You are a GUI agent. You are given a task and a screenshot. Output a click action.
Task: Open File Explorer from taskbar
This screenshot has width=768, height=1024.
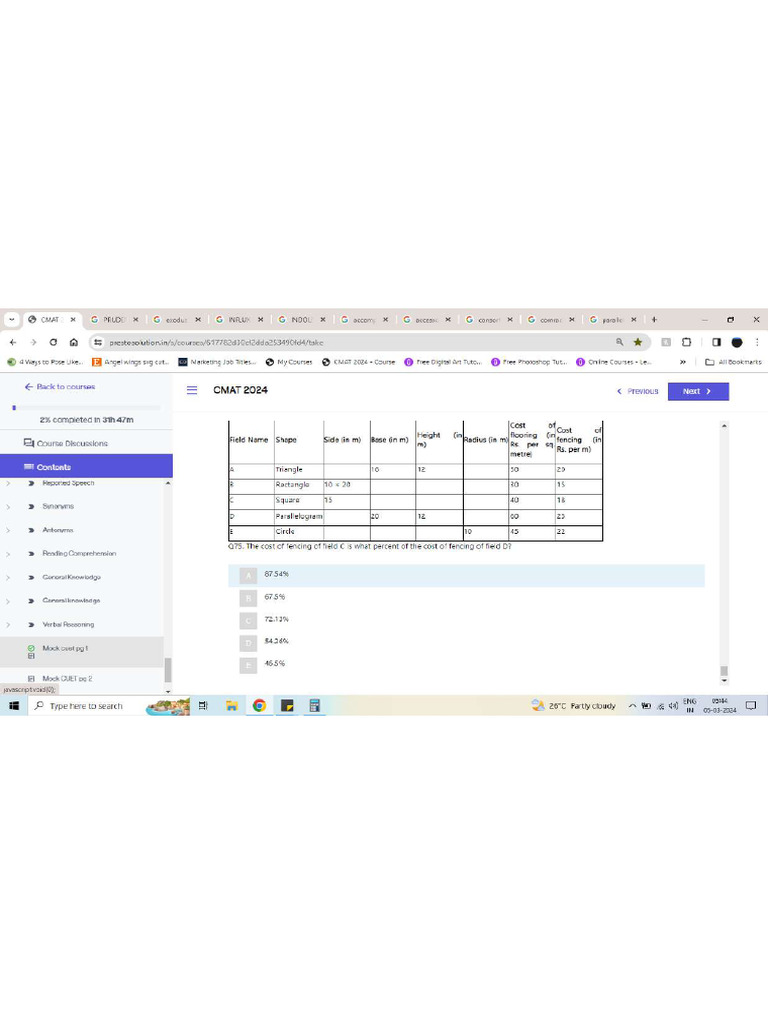point(232,706)
